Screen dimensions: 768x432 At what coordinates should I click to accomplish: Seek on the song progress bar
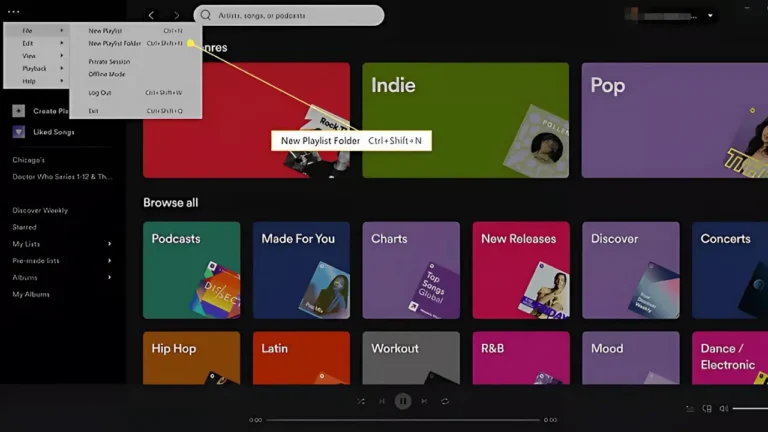[x=403, y=420]
